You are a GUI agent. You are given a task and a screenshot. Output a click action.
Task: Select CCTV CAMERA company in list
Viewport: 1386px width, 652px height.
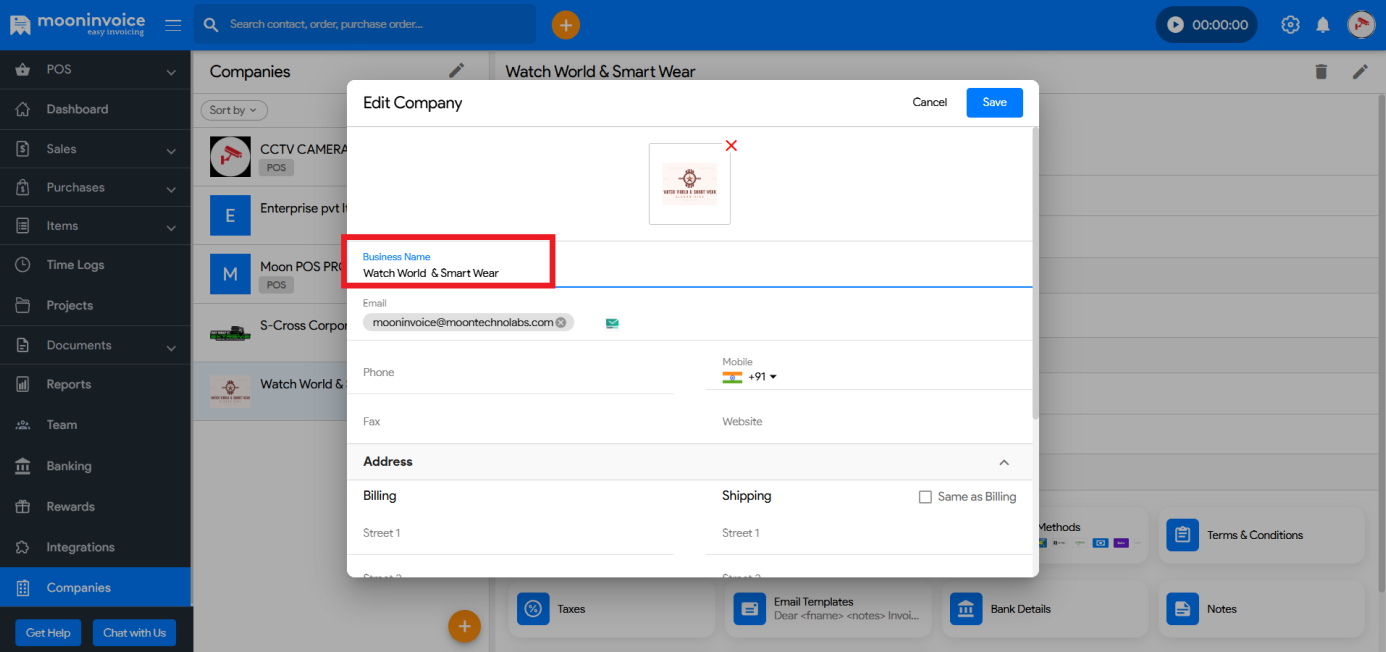(270, 157)
